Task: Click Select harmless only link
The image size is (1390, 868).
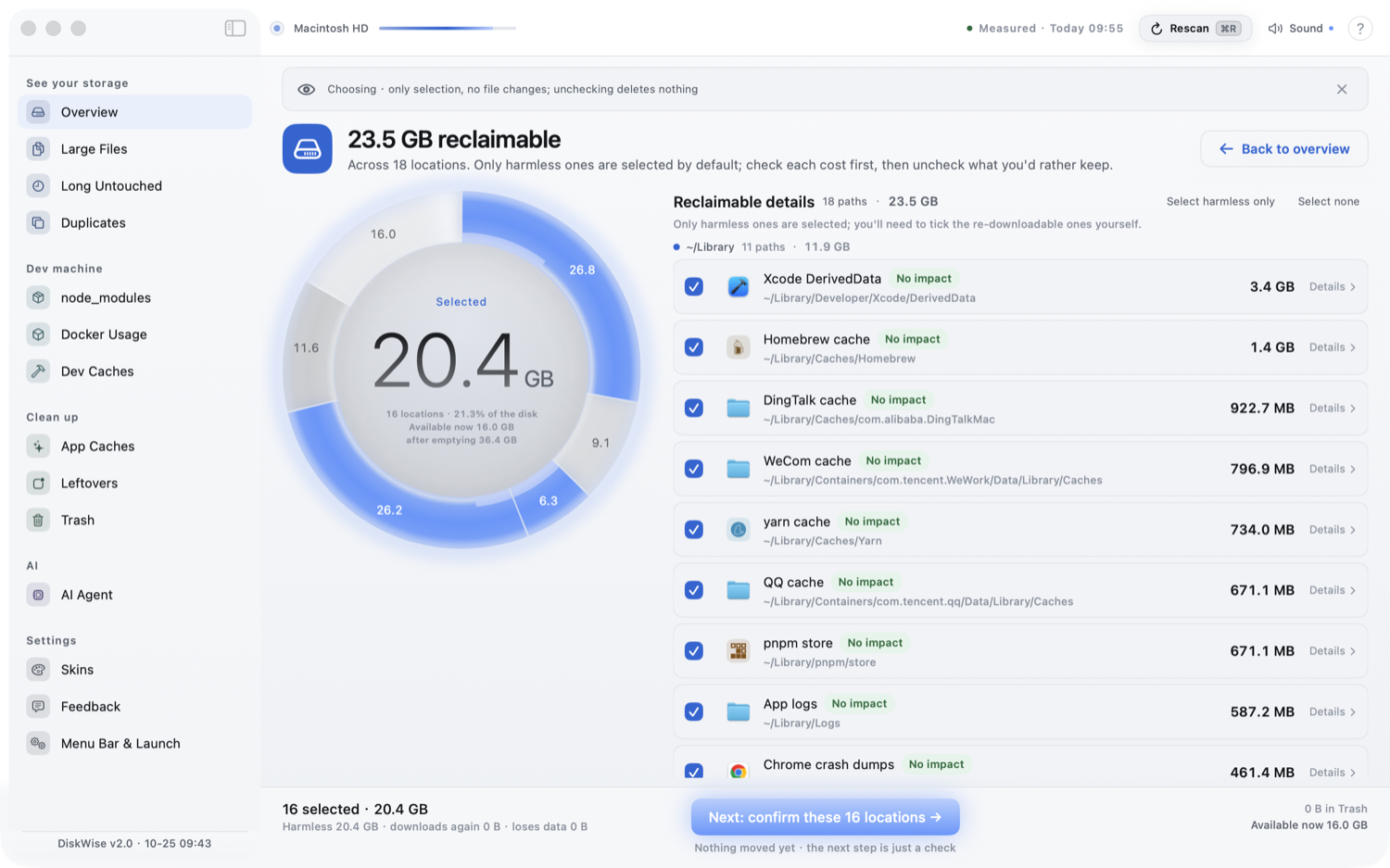Action: (x=1220, y=202)
